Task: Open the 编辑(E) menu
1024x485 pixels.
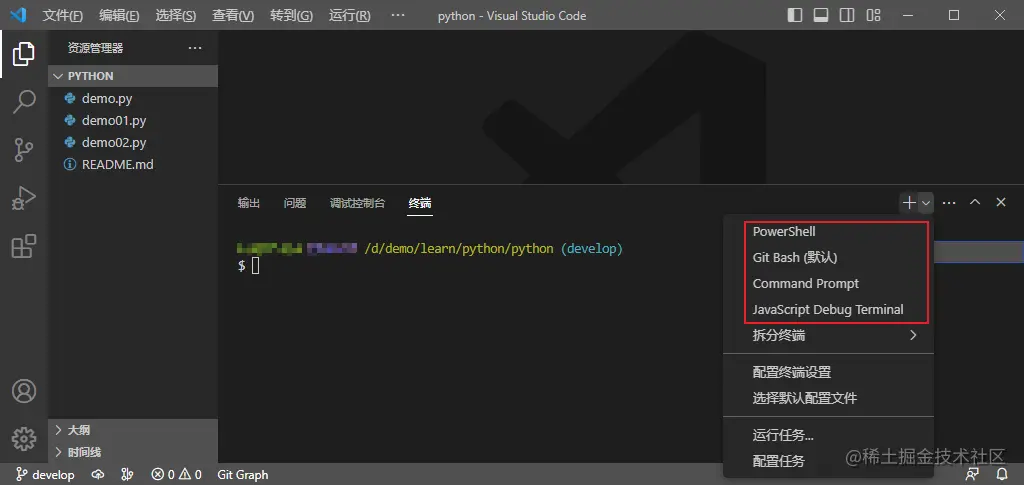Action: pos(119,15)
